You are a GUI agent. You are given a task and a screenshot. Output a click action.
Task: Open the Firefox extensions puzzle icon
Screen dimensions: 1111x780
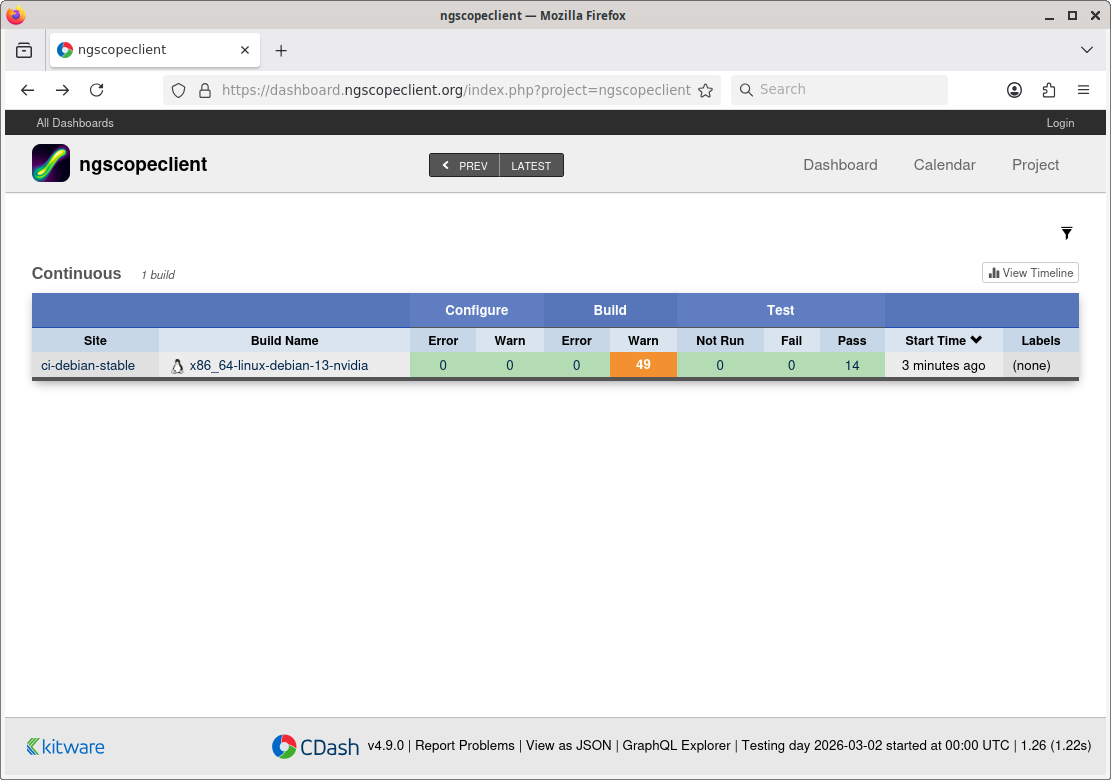1049,90
